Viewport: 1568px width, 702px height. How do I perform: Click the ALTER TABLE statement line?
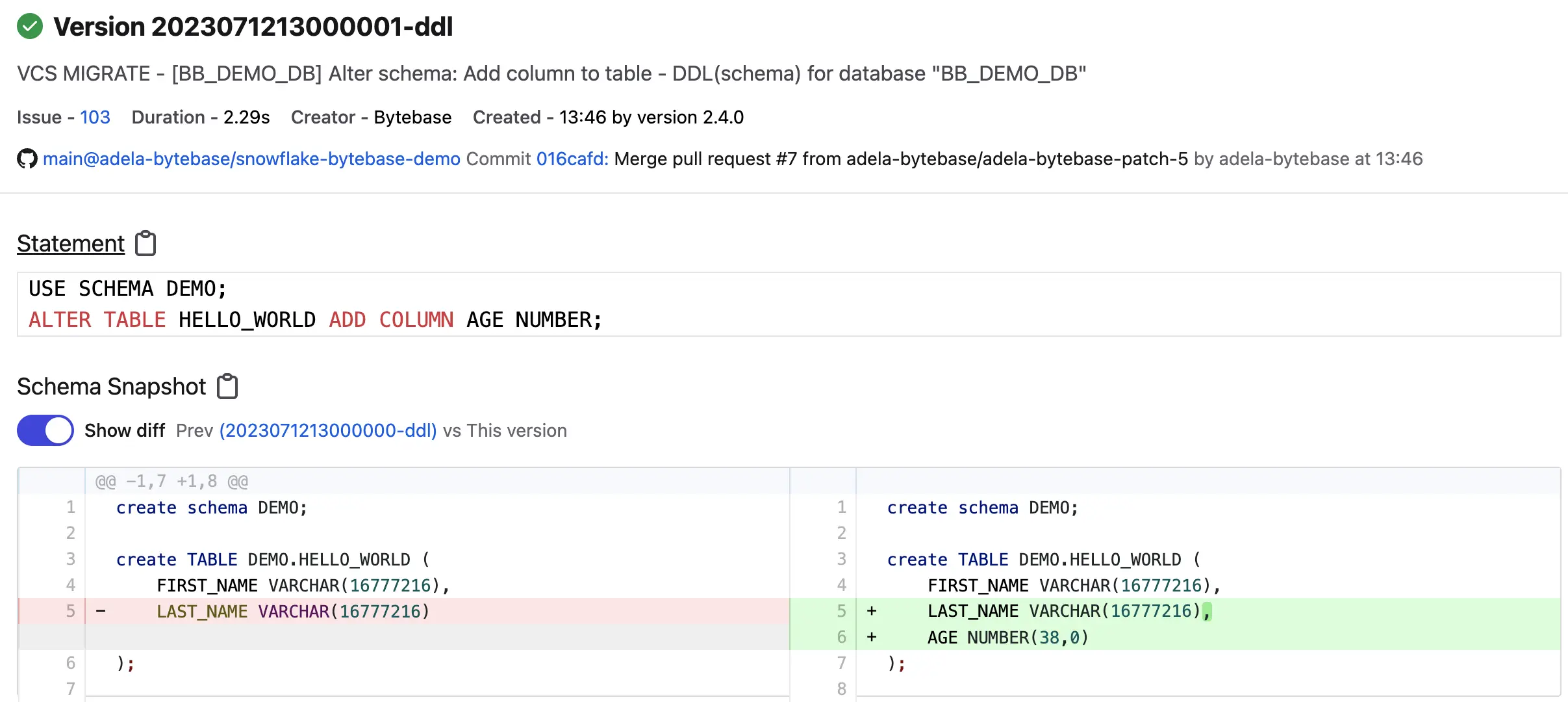[x=315, y=320]
